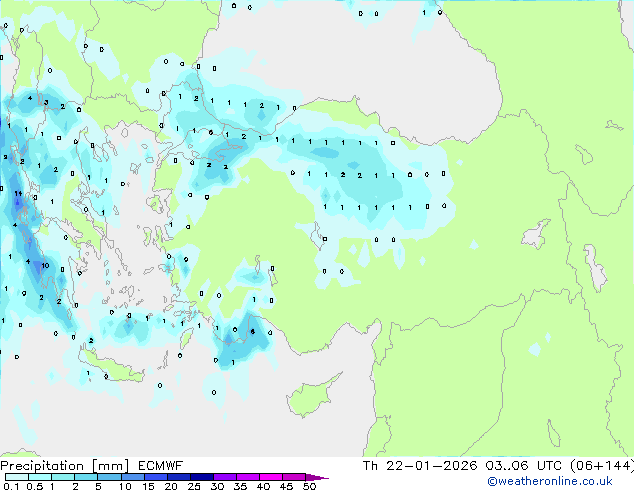Click the 20 to 25 mm legend swatch
The height and width of the screenshot is (490, 634).
pyautogui.click(x=179, y=477)
